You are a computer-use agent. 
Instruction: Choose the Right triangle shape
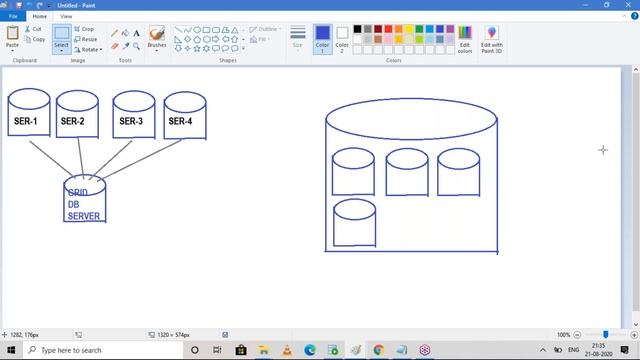pyautogui.click(x=178, y=39)
